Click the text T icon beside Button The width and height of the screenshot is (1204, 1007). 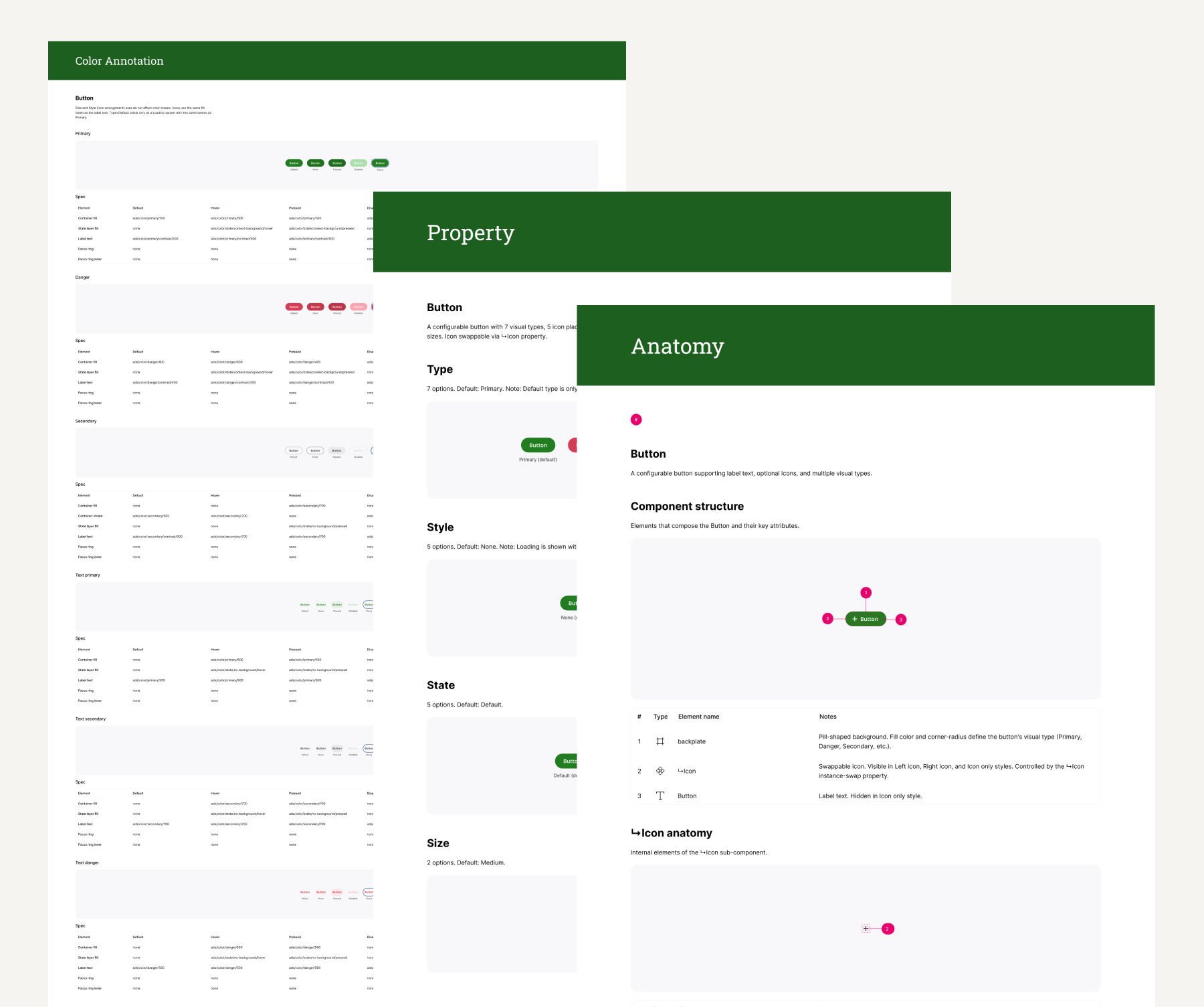pos(660,796)
